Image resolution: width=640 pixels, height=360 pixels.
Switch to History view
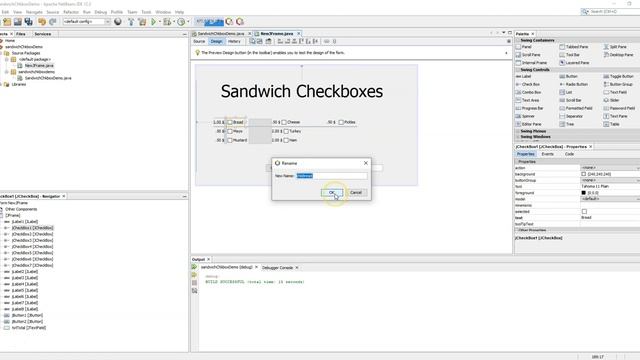[234, 41]
